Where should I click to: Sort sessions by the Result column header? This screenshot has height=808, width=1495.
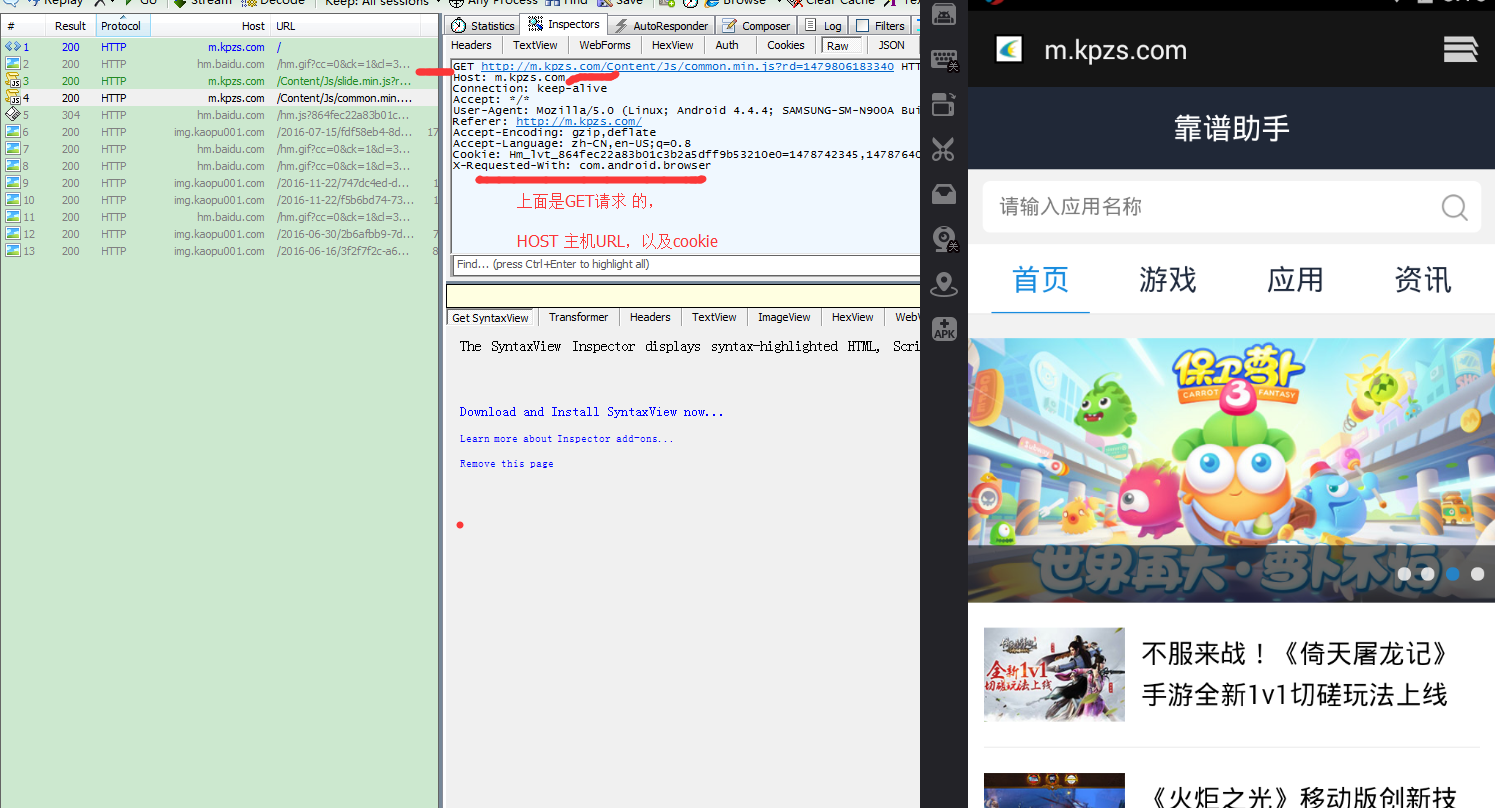[x=71, y=26]
